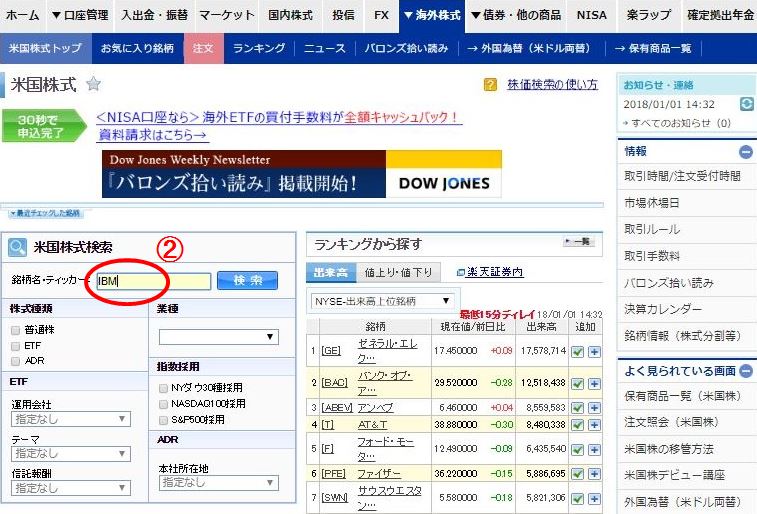Open the 信託報酬 dropdown
Screen dimensions: 757x514
pyautogui.click(x=71, y=488)
